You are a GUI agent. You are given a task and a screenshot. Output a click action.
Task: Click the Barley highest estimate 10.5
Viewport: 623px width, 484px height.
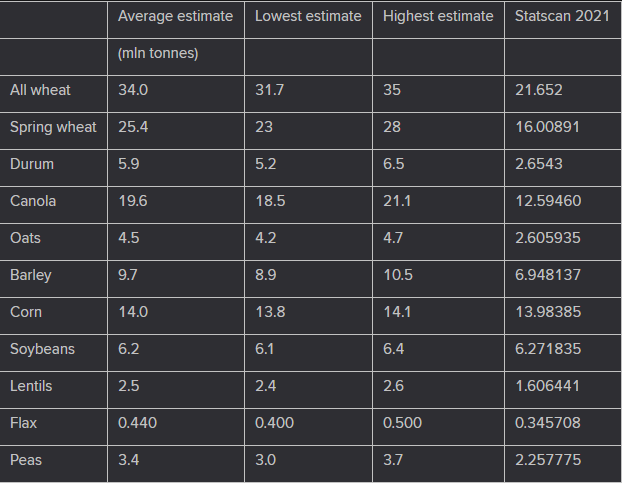click(x=398, y=275)
